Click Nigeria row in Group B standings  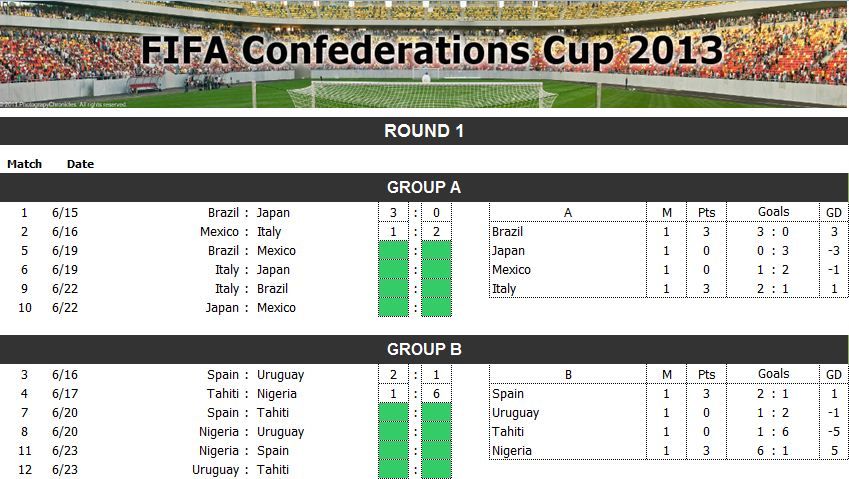pos(668,450)
